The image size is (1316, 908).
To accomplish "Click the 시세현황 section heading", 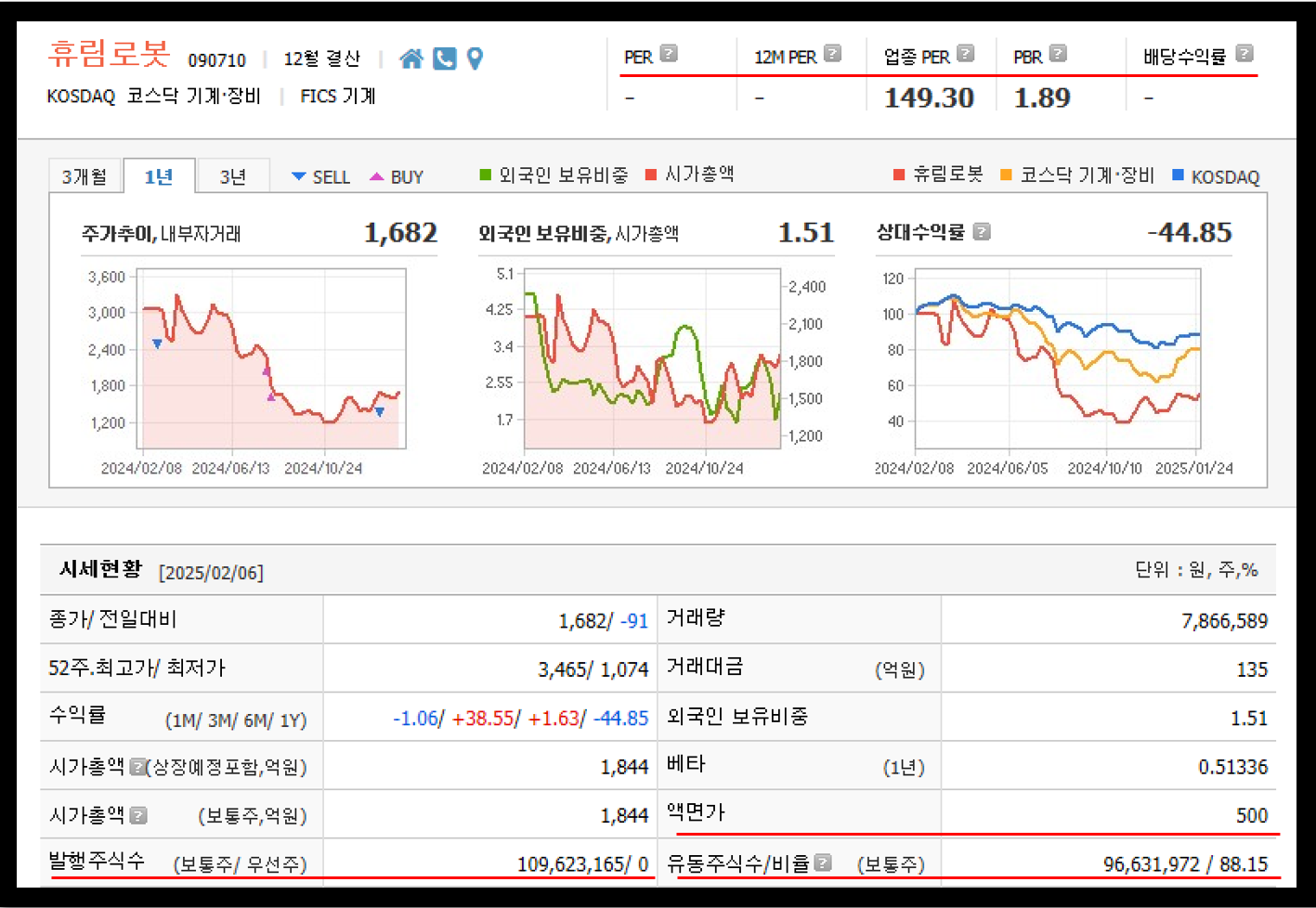I will coord(100,569).
